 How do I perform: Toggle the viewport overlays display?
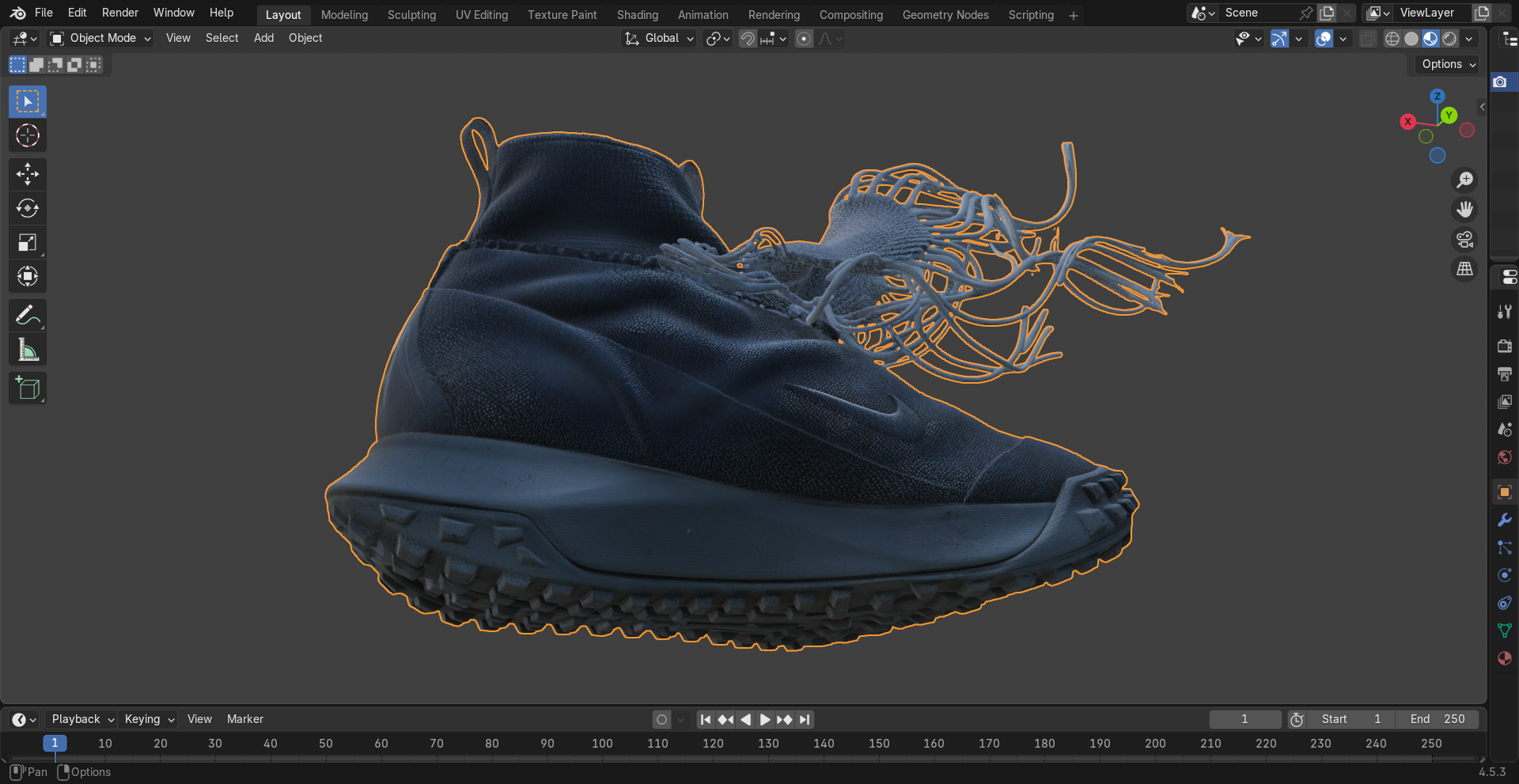[1324, 39]
